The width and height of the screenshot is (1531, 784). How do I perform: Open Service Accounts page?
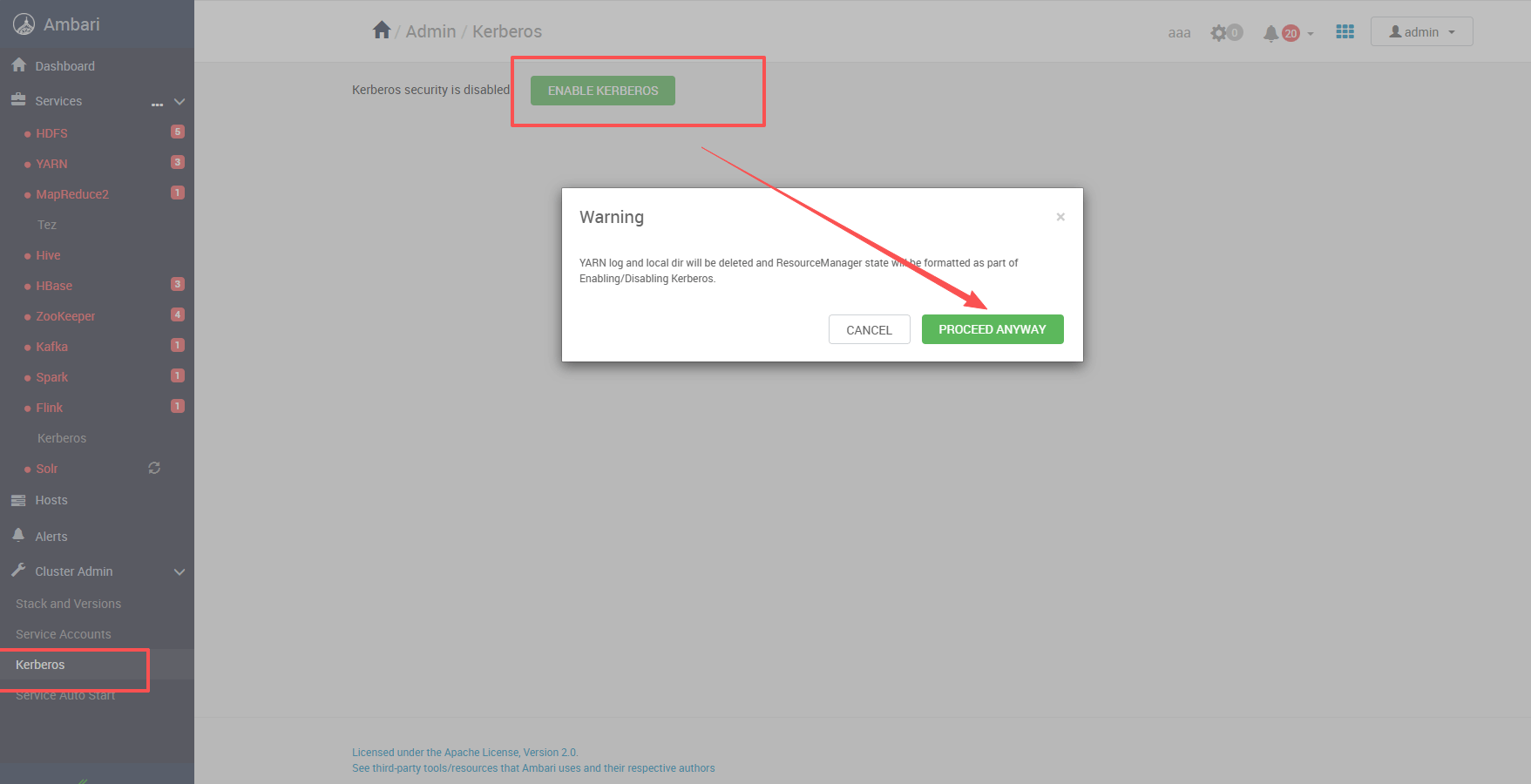point(63,634)
